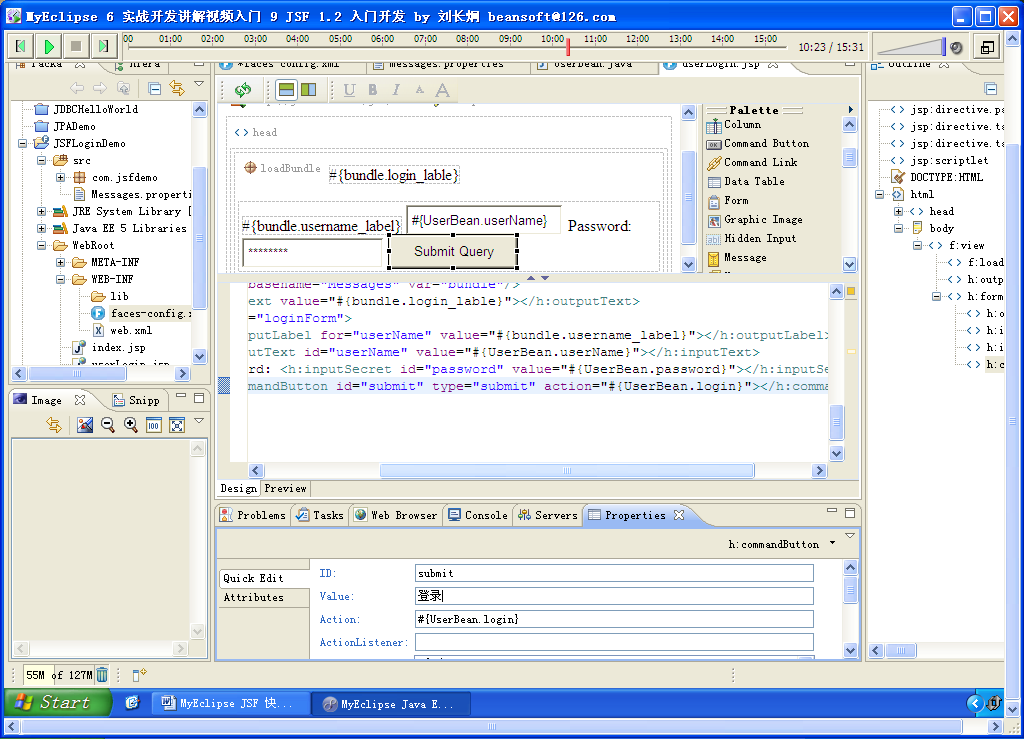This screenshot has height=739, width=1024.
Task: Switch to the Snipp tab
Action: point(136,400)
